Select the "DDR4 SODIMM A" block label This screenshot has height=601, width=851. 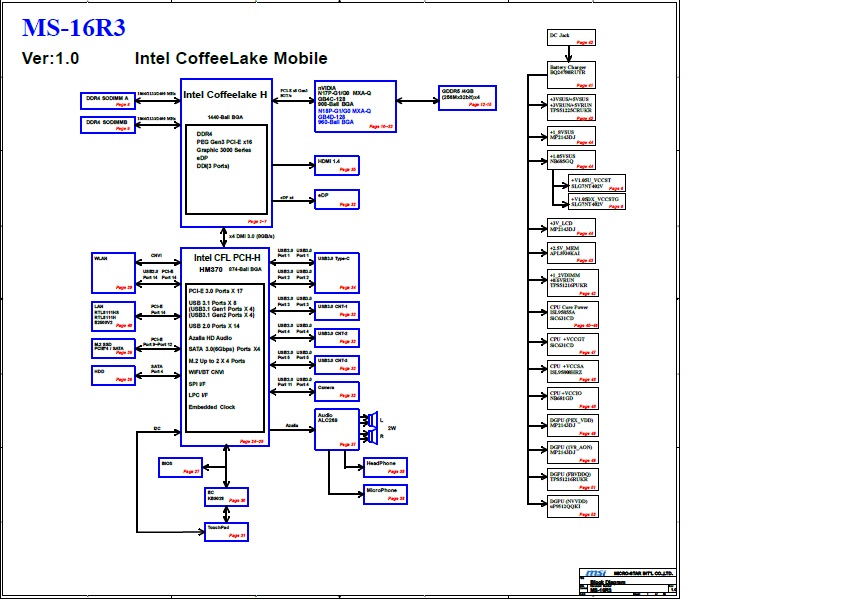107,98
